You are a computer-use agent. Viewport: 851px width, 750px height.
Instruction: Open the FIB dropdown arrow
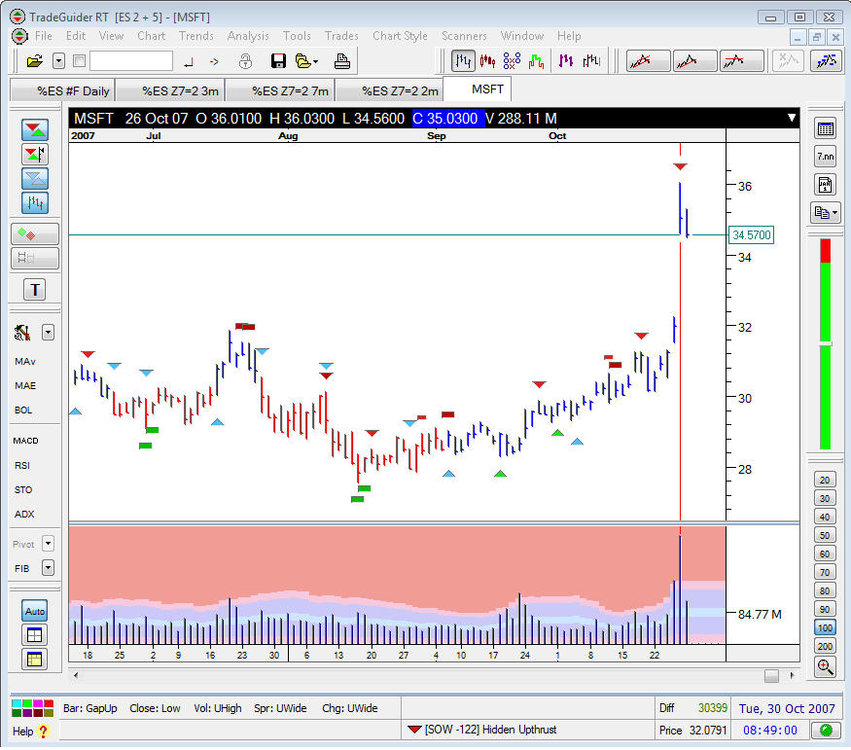(x=48, y=568)
